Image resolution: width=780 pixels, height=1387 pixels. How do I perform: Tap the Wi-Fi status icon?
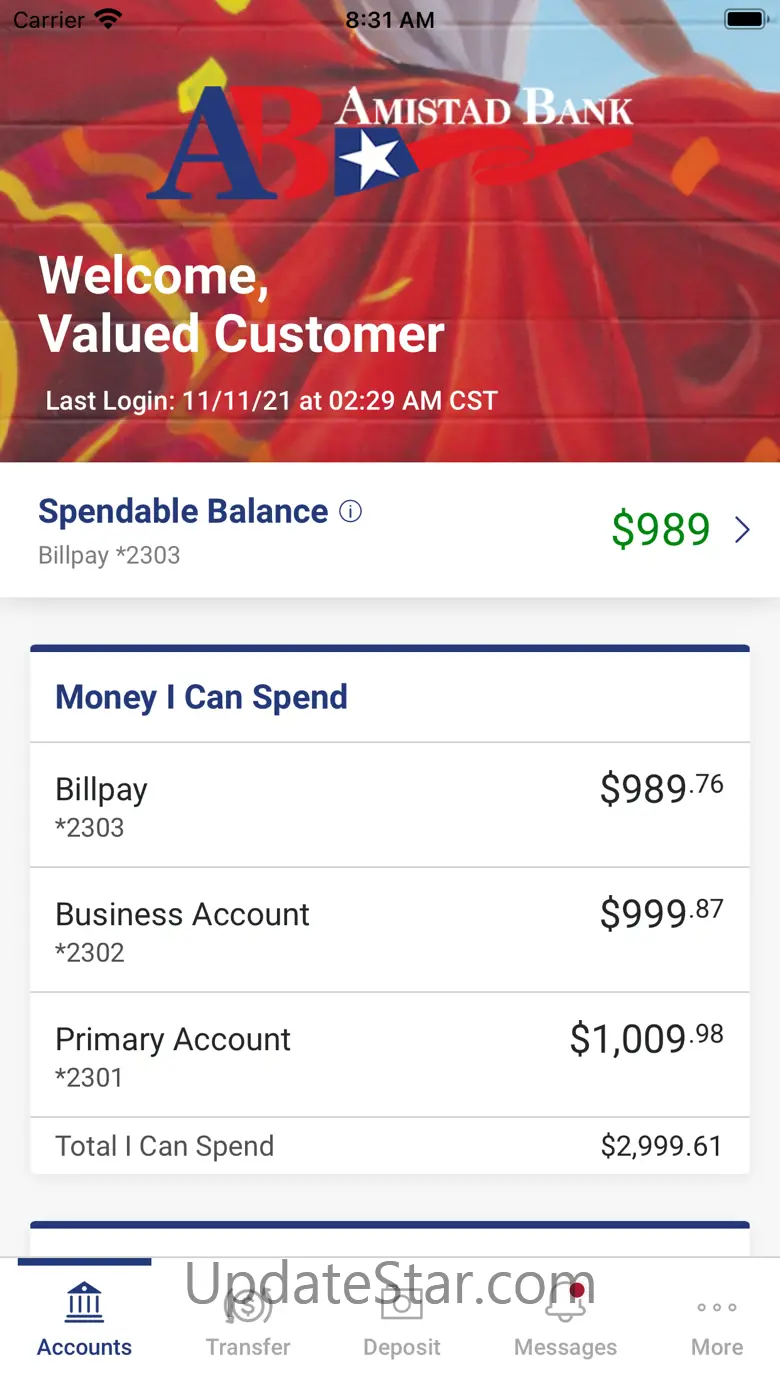[x=107, y=20]
